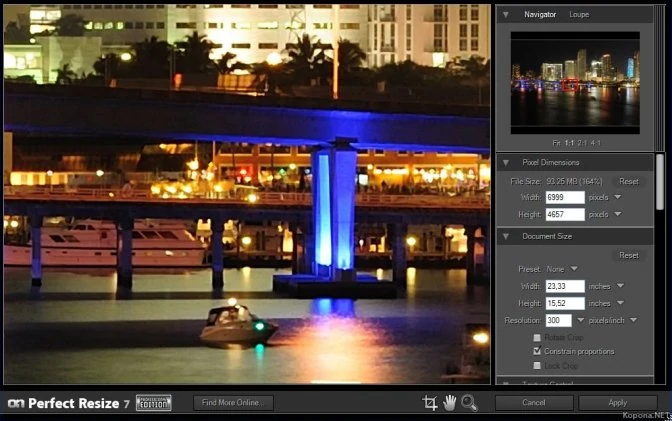Screen dimensions: 672x421
Task: Open document Height inches dropdown
Action: 620,303
